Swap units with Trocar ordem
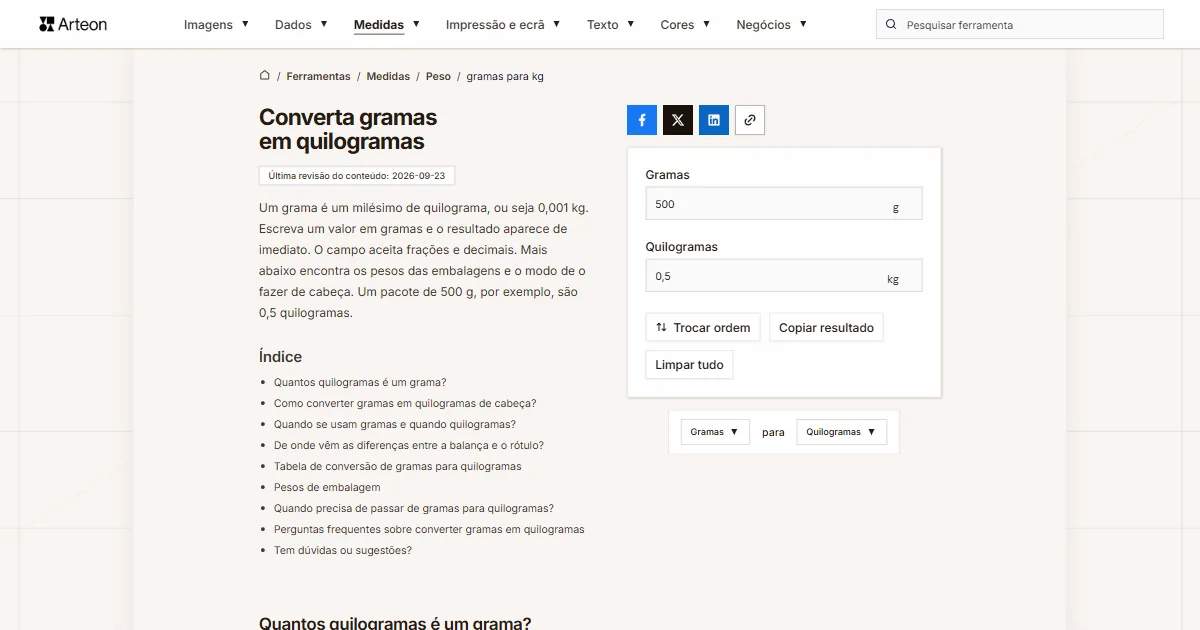 (x=703, y=327)
